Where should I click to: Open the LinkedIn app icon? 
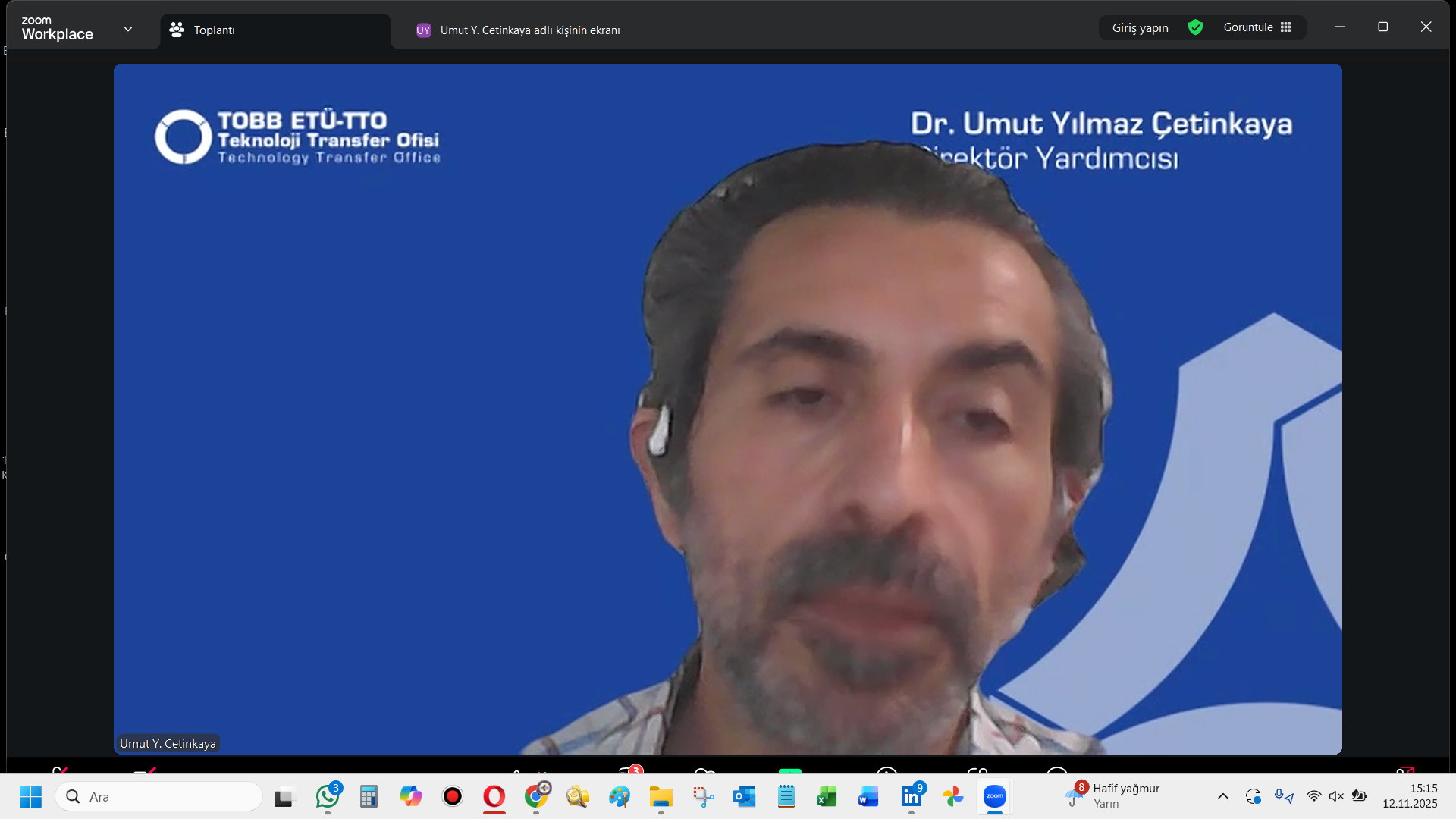pyautogui.click(x=911, y=796)
